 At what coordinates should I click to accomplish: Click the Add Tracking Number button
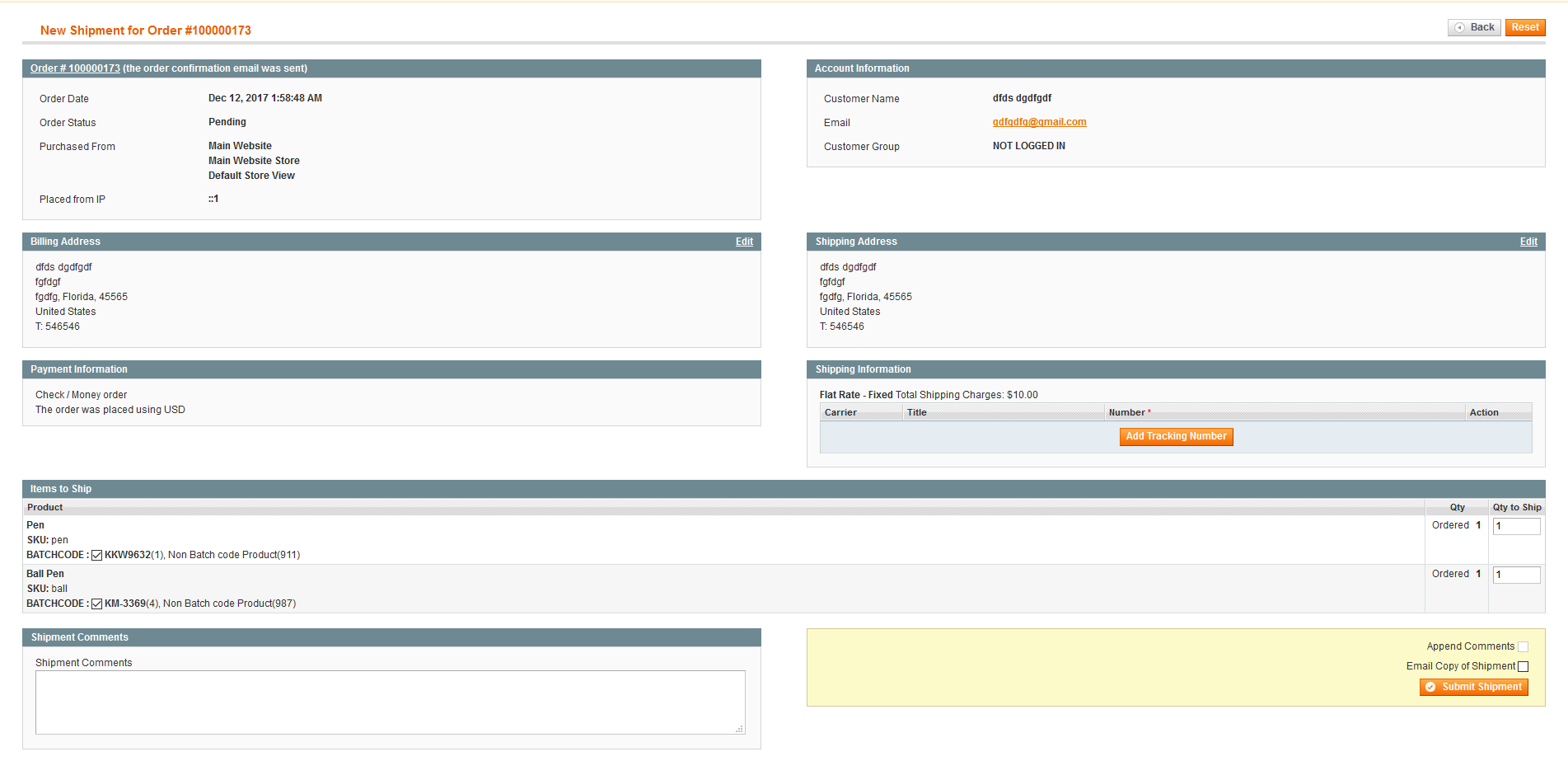[x=1176, y=437]
